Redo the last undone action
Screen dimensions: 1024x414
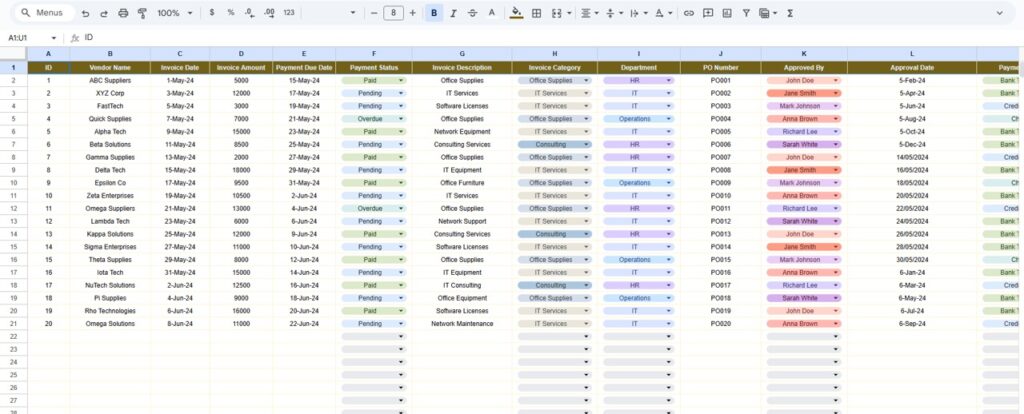click(x=104, y=13)
